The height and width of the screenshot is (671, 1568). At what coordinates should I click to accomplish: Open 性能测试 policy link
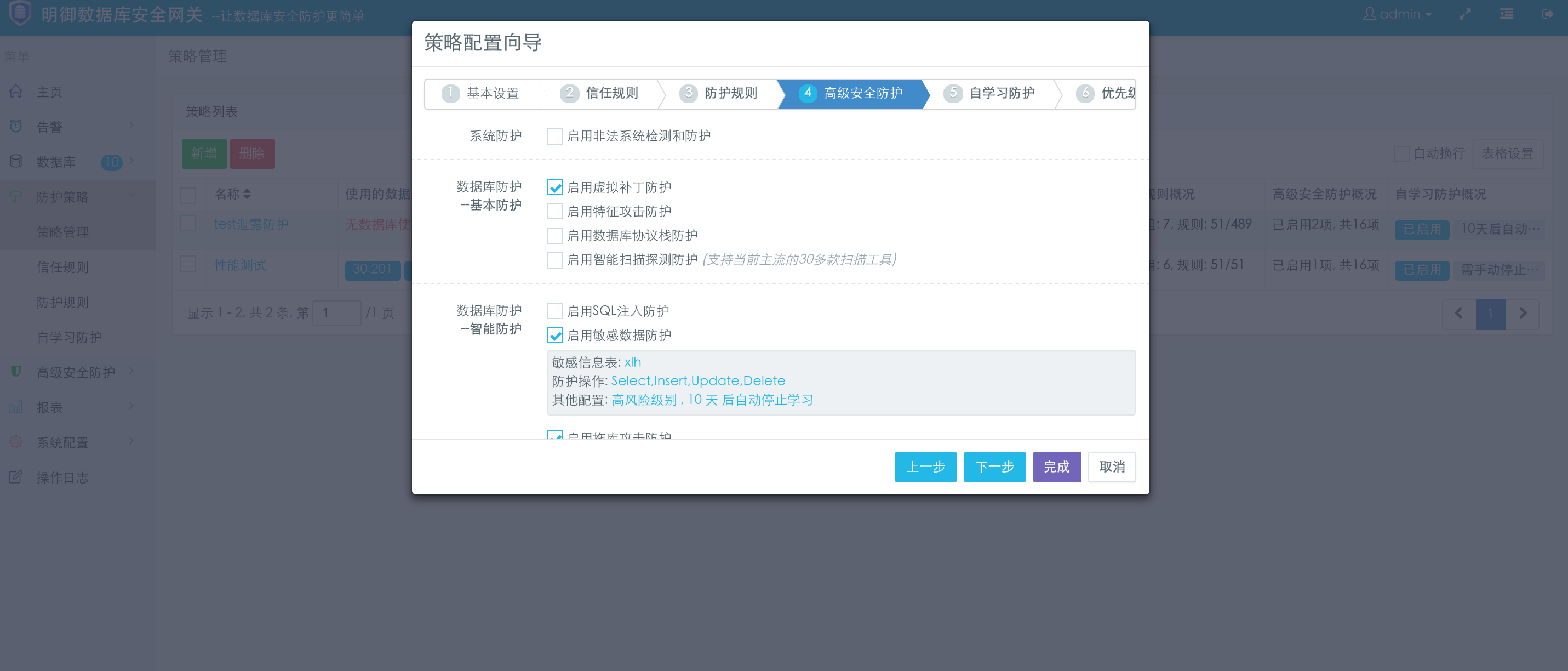(240, 265)
